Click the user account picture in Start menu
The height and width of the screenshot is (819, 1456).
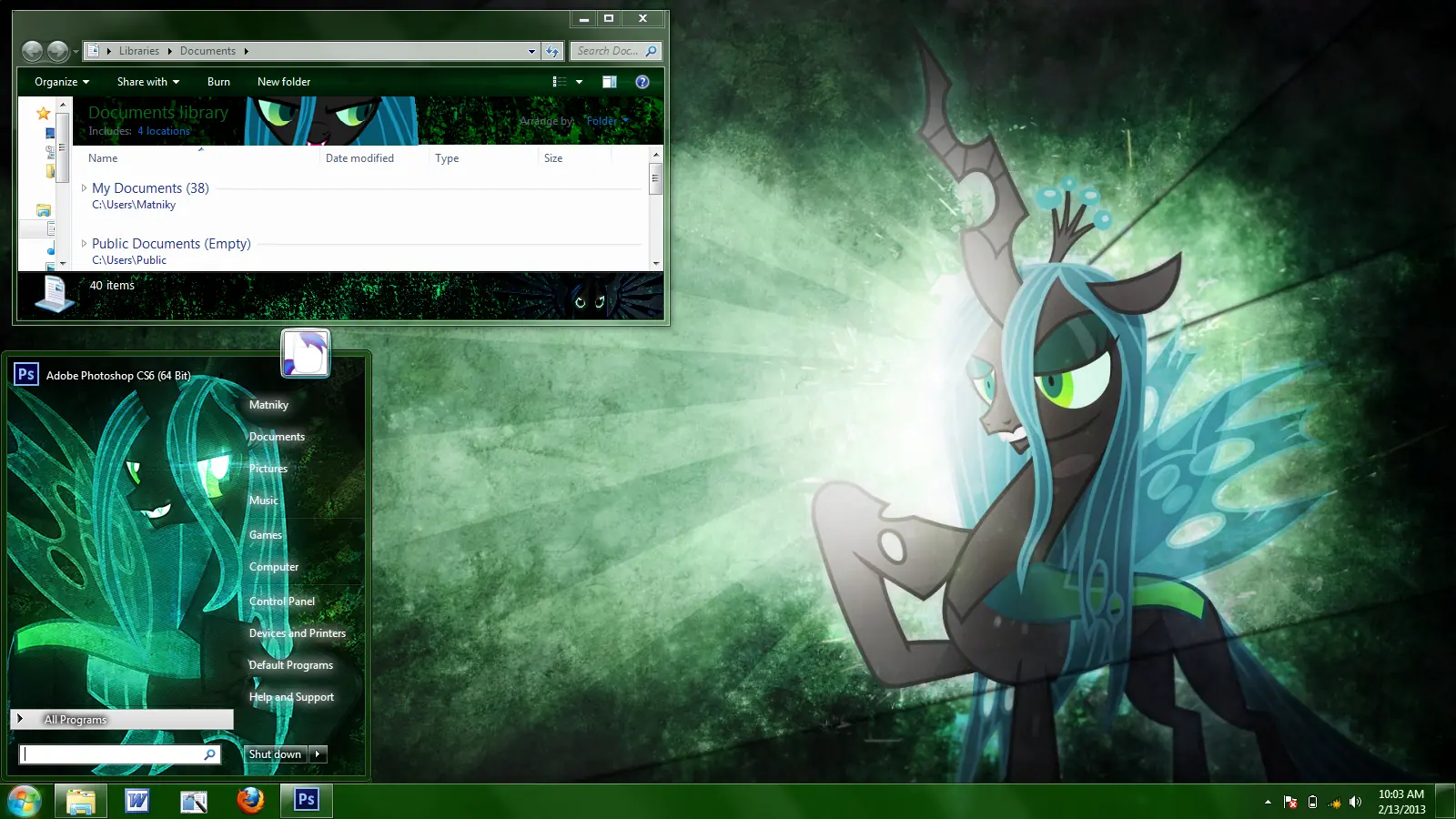[306, 353]
